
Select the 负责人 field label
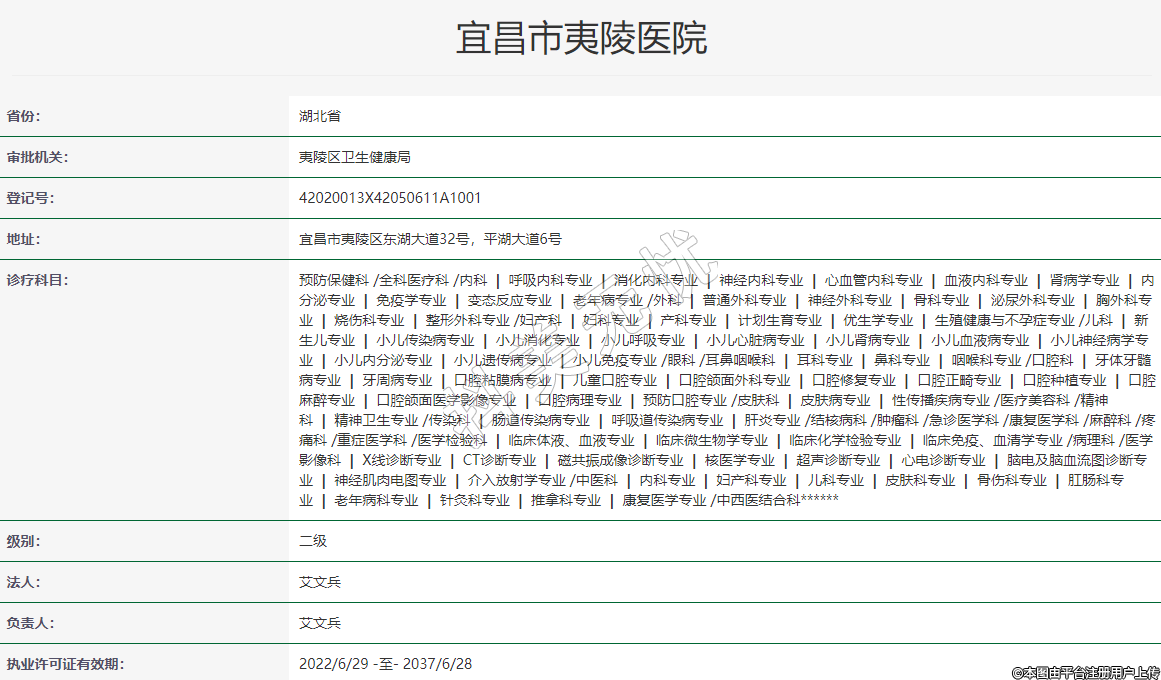30,623
